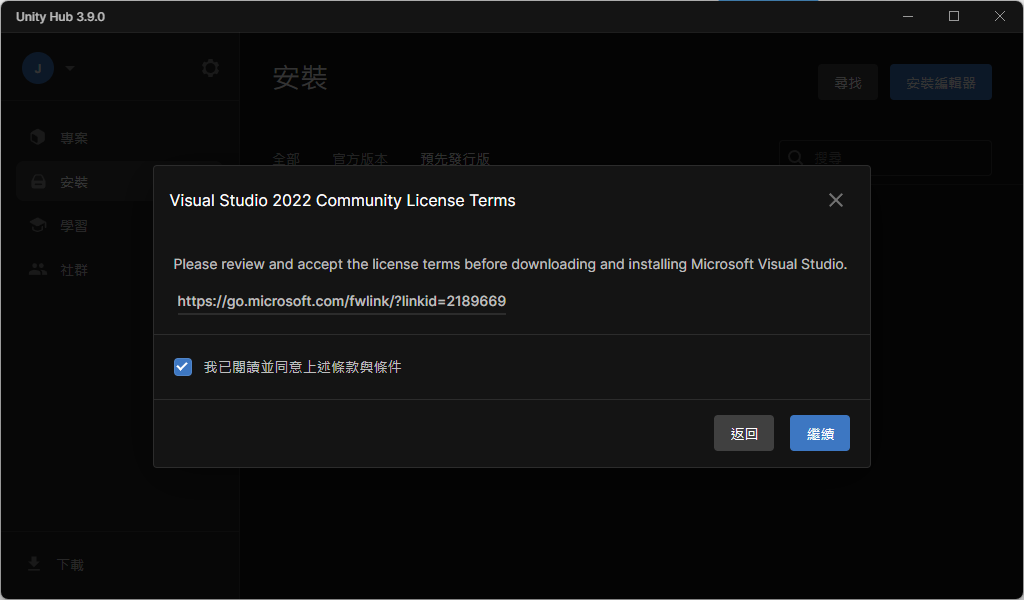Focus the 搜尋 search field
Image resolution: width=1024 pixels, height=600 pixels.
coord(885,157)
